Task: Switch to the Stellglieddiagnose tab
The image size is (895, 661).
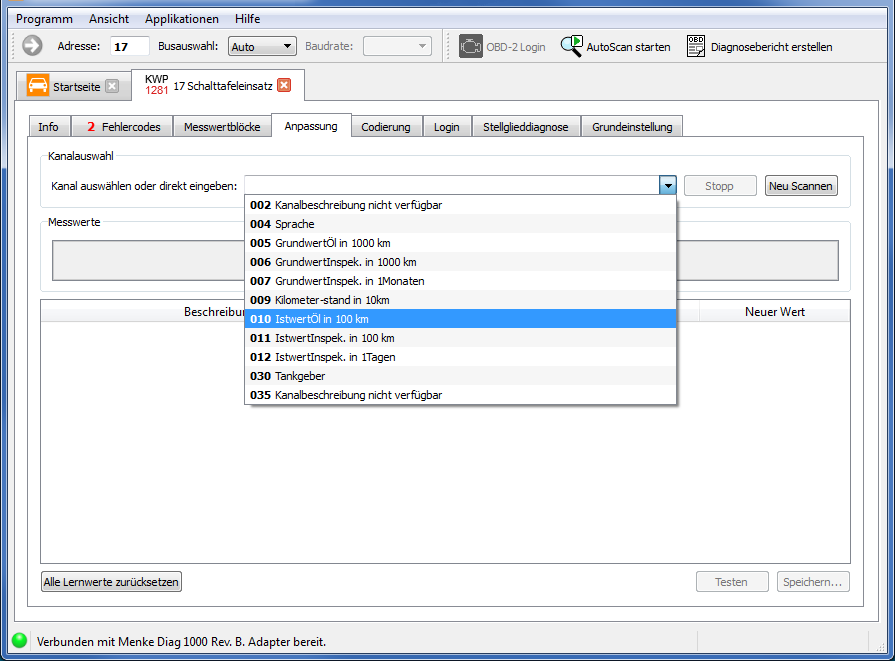Action: (525, 127)
